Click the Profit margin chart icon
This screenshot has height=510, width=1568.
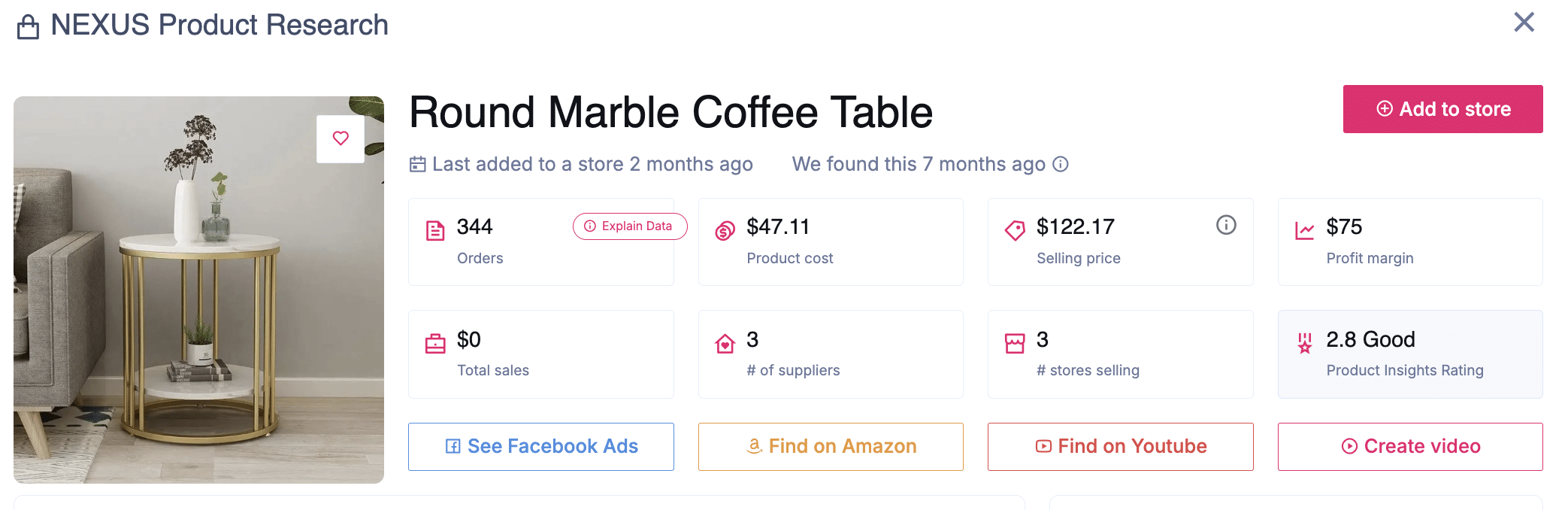point(1304,230)
